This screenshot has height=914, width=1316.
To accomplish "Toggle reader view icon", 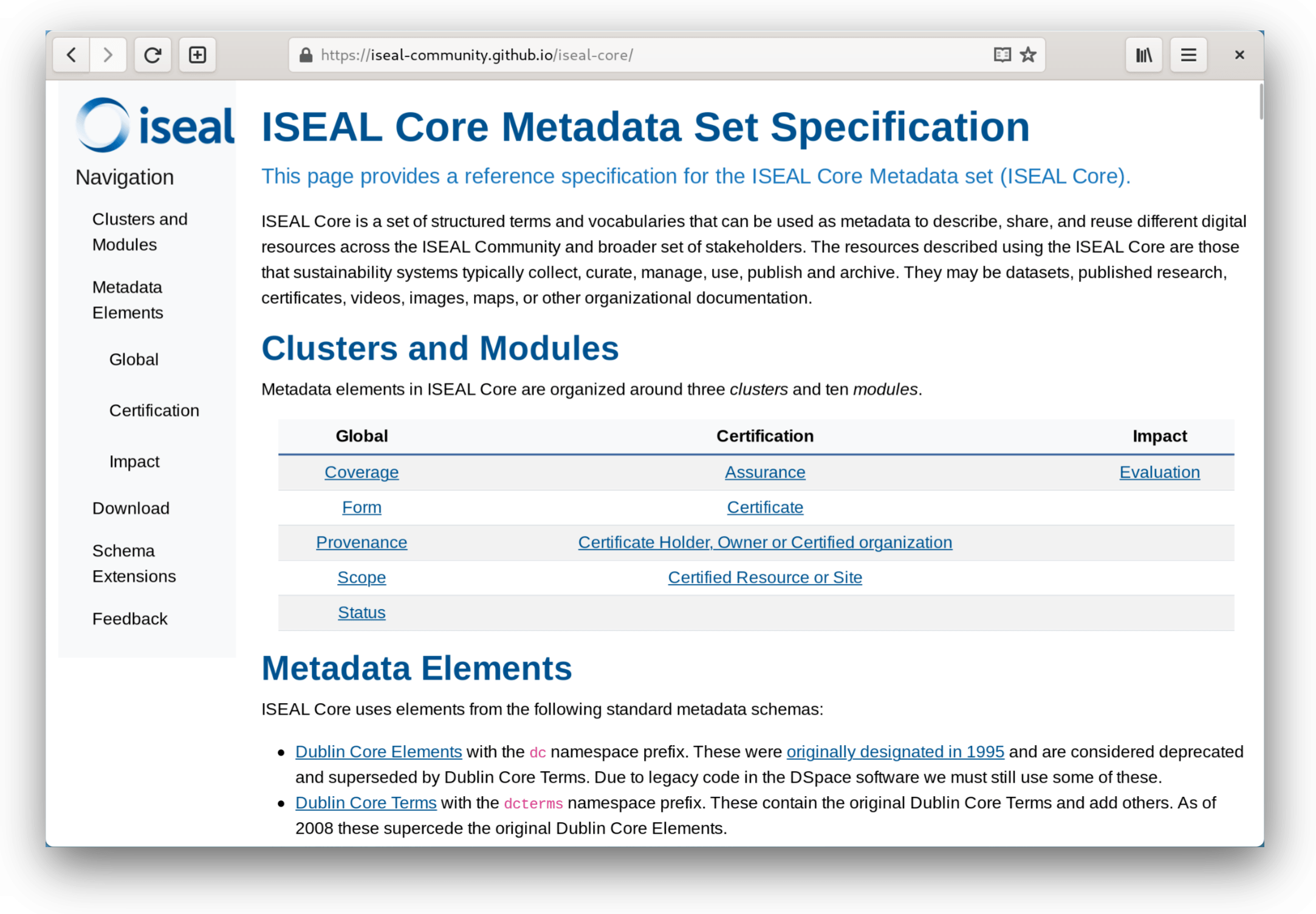I will click(x=1002, y=55).
